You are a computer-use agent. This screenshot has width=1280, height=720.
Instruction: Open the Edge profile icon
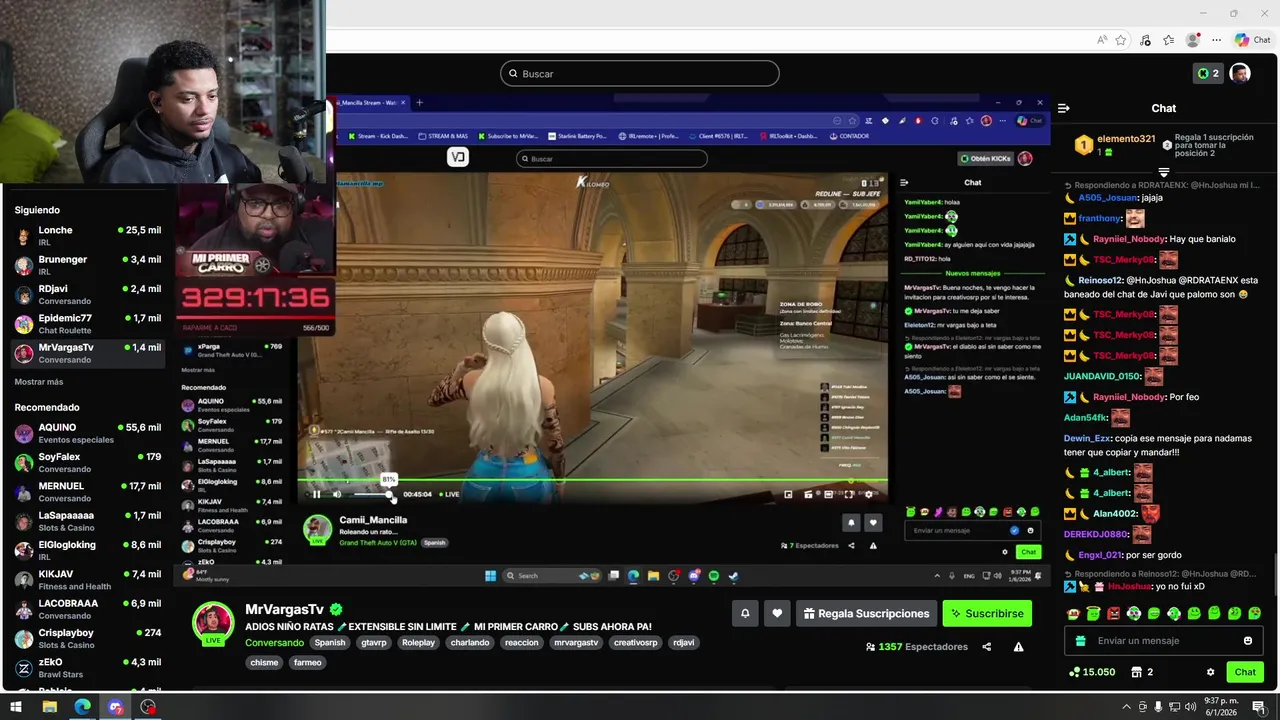click(1192, 40)
